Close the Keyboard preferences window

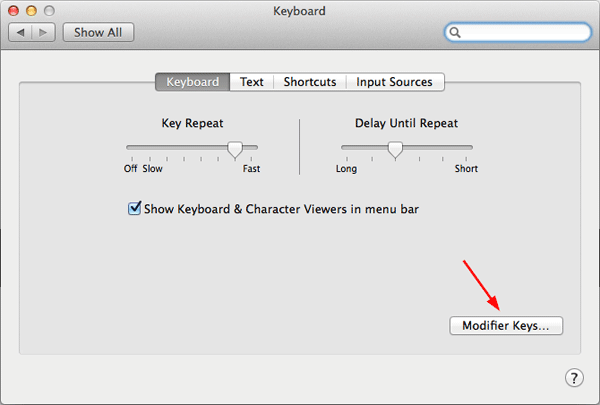point(15,11)
